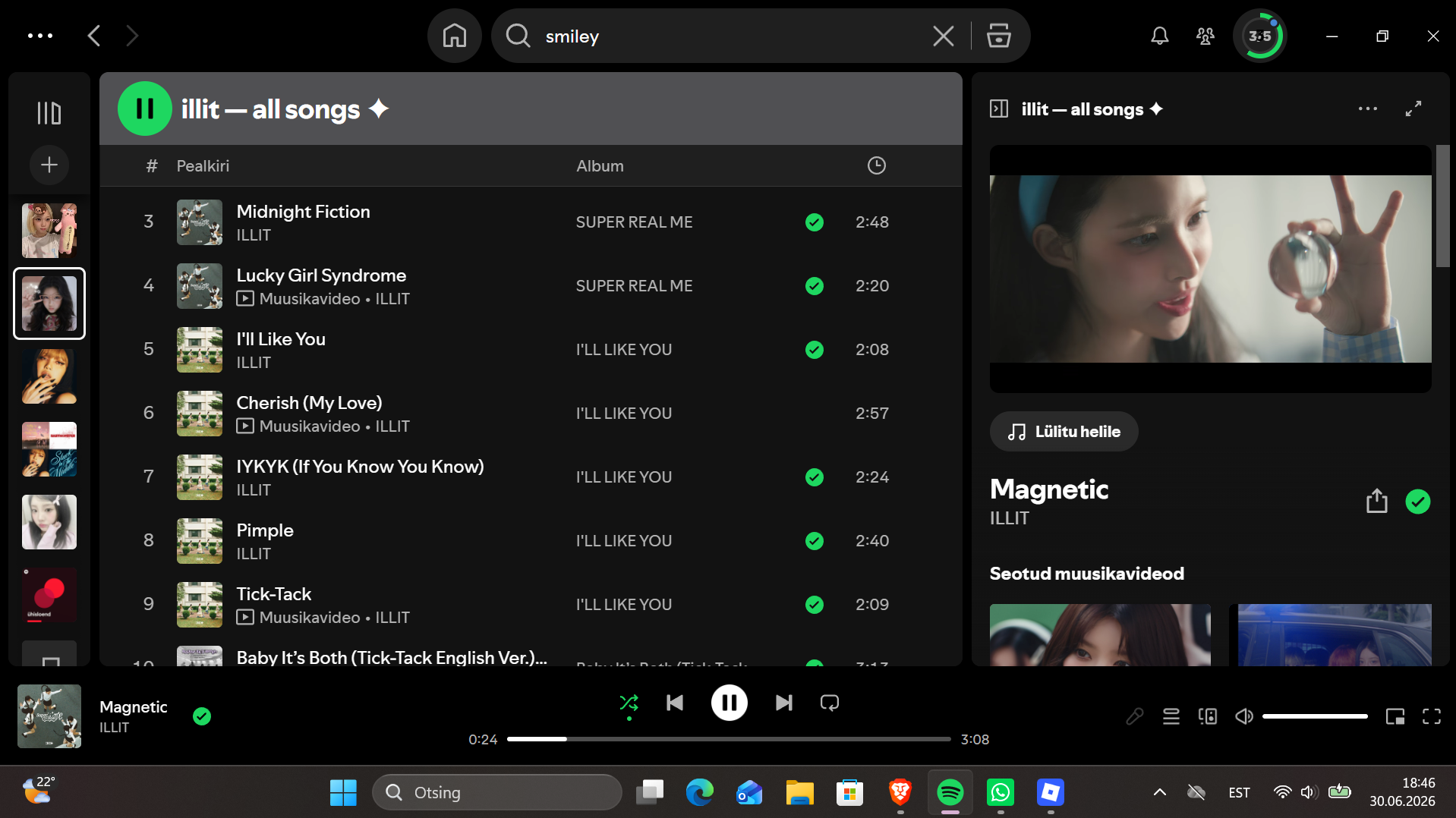Image resolution: width=1456 pixels, height=818 pixels.
Task: Open the ILLIT artist link in Now Playing panel
Action: pyautogui.click(x=1009, y=518)
